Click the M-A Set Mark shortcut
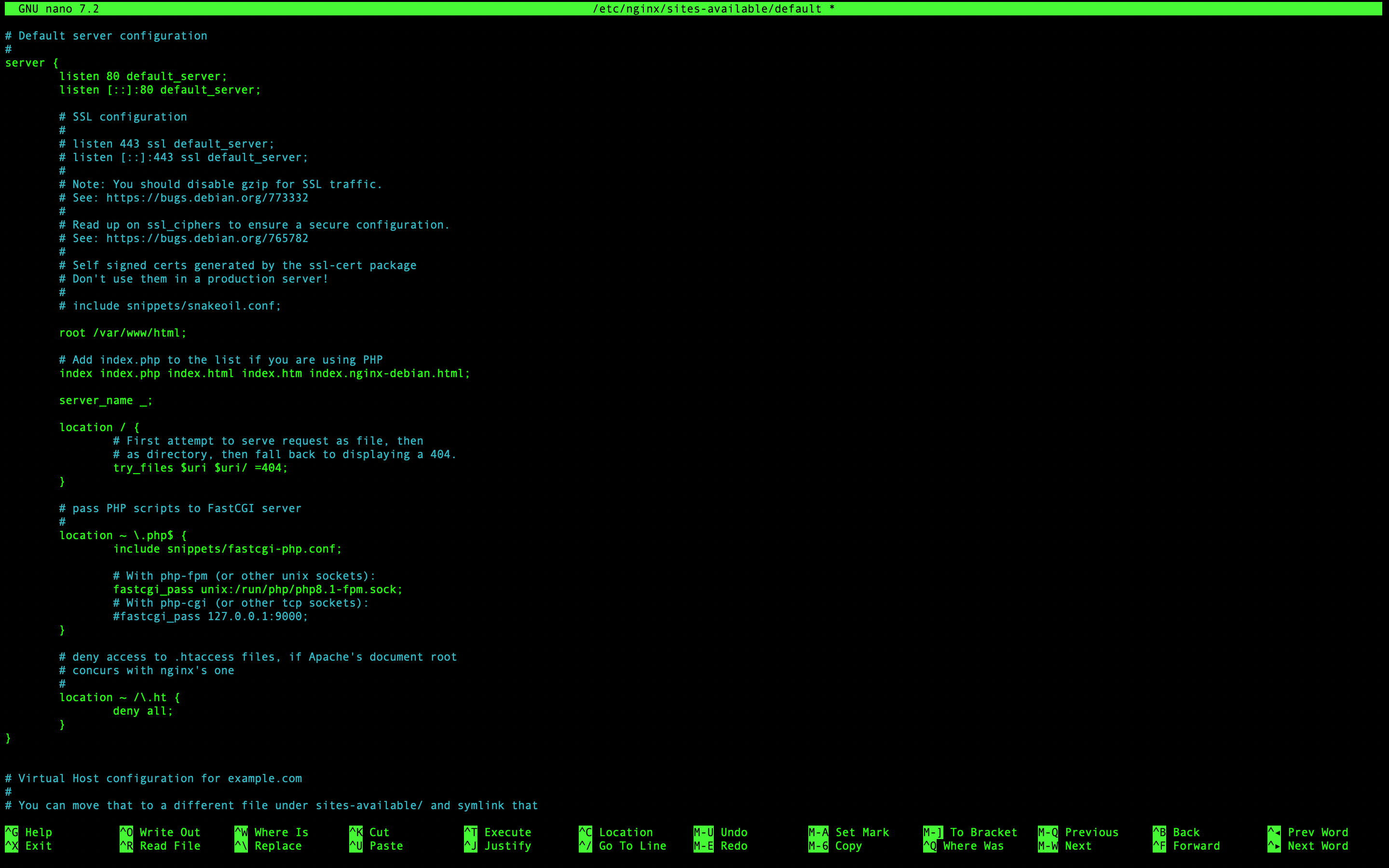 point(849,832)
